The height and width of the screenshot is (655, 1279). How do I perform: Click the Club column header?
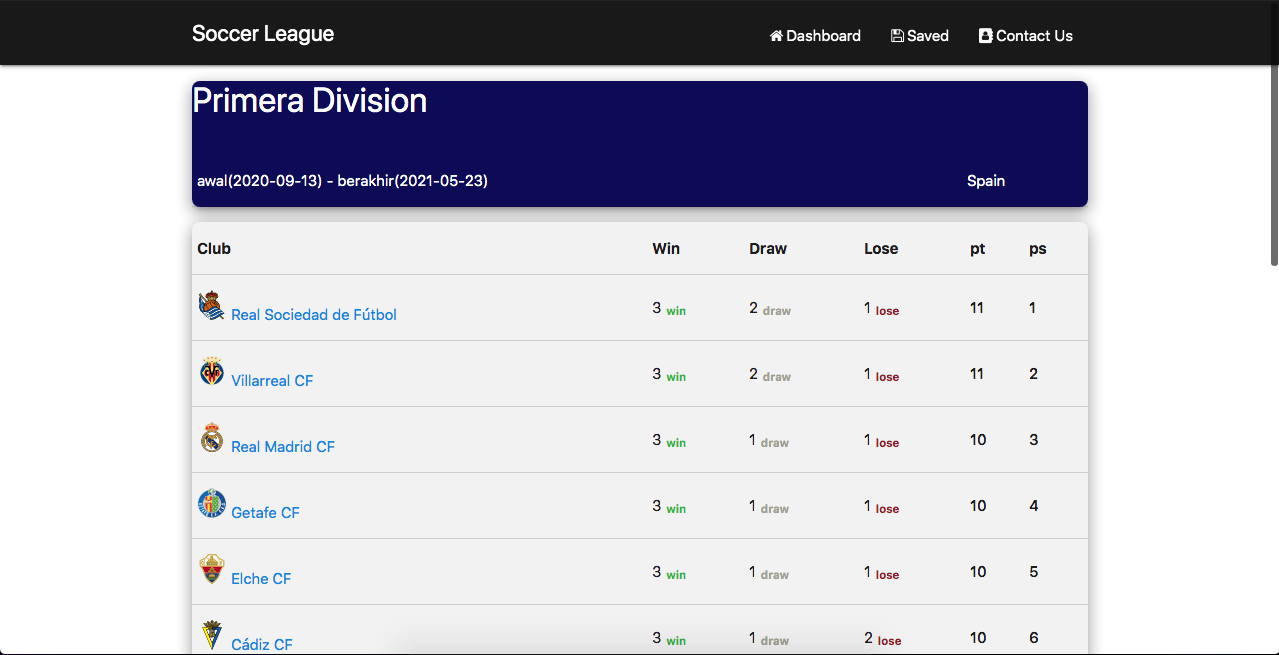click(x=214, y=249)
